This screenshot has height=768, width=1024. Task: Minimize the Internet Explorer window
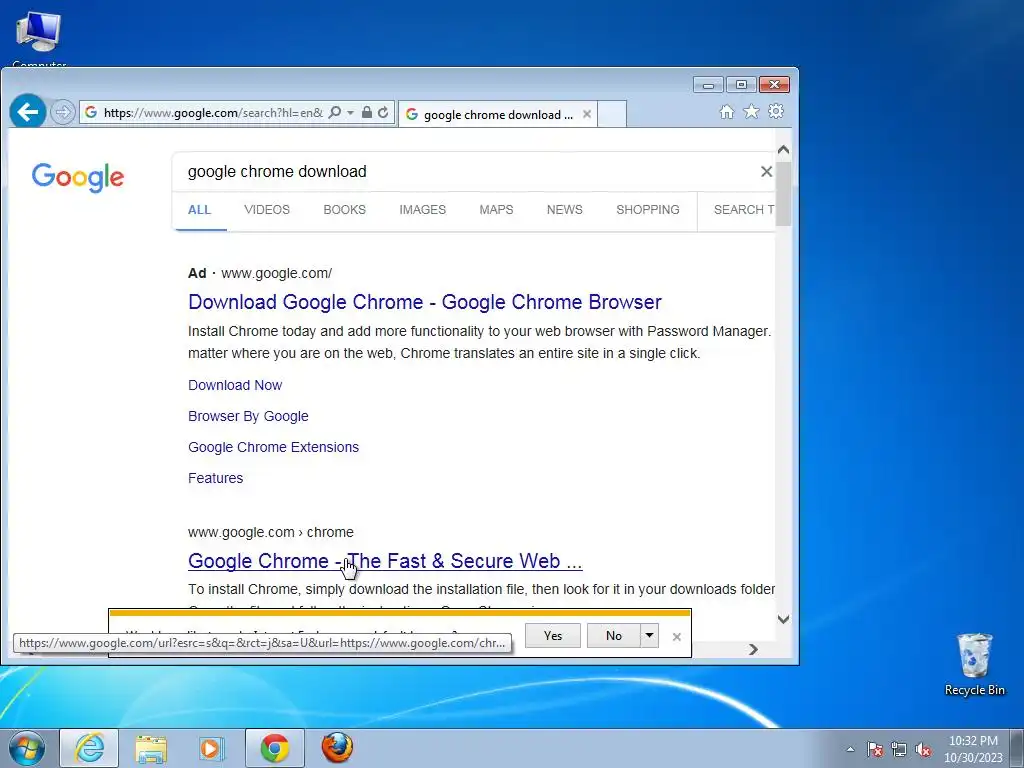point(708,85)
